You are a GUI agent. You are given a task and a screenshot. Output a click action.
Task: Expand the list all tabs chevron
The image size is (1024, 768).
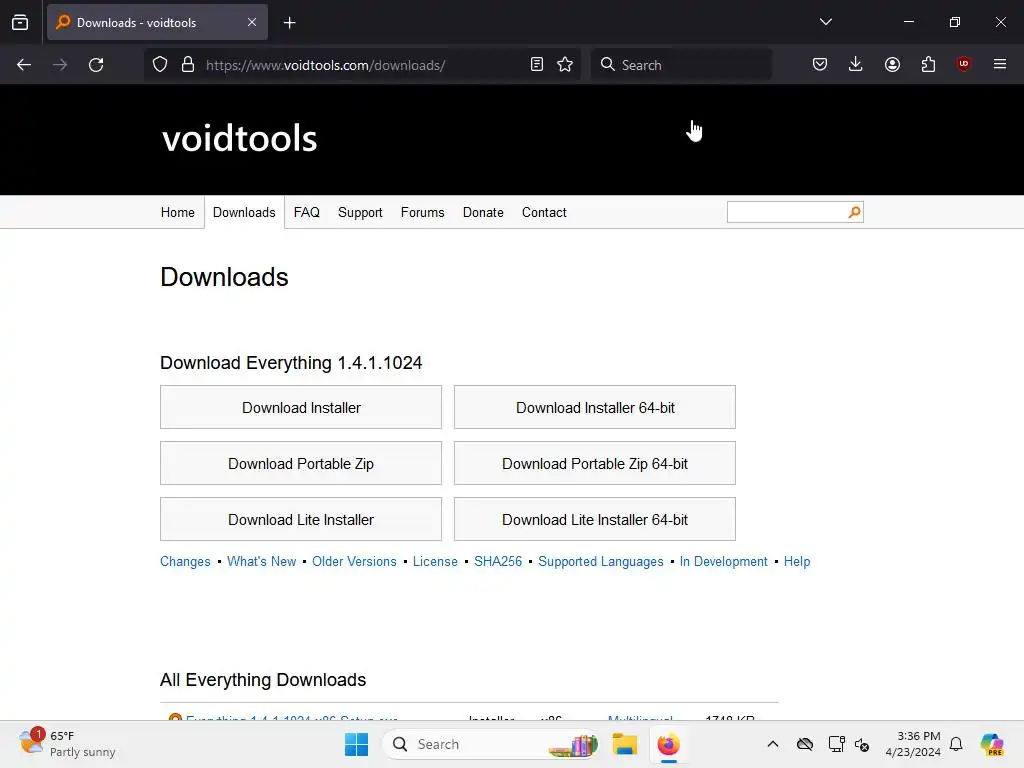[825, 22]
